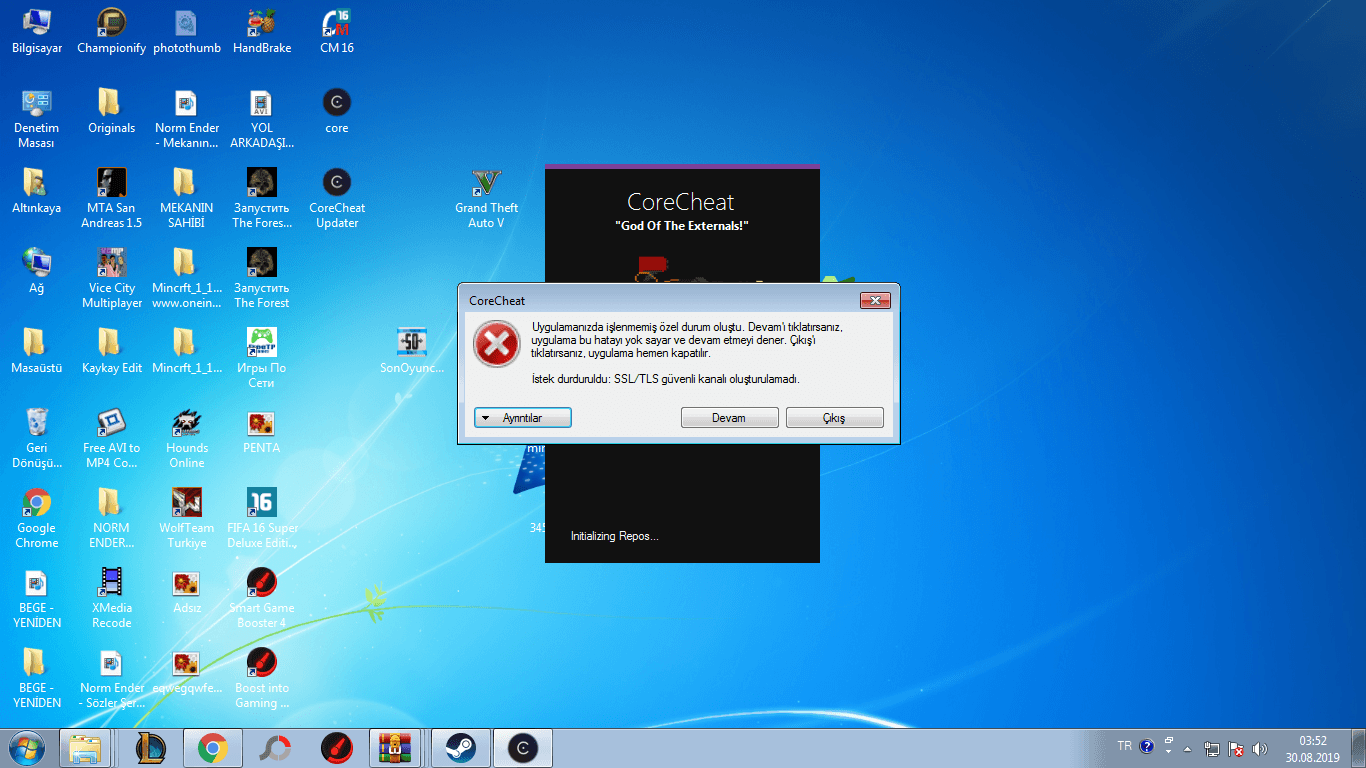Click the PhotoScape taskbar icon

pyautogui.click(x=275, y=748)
